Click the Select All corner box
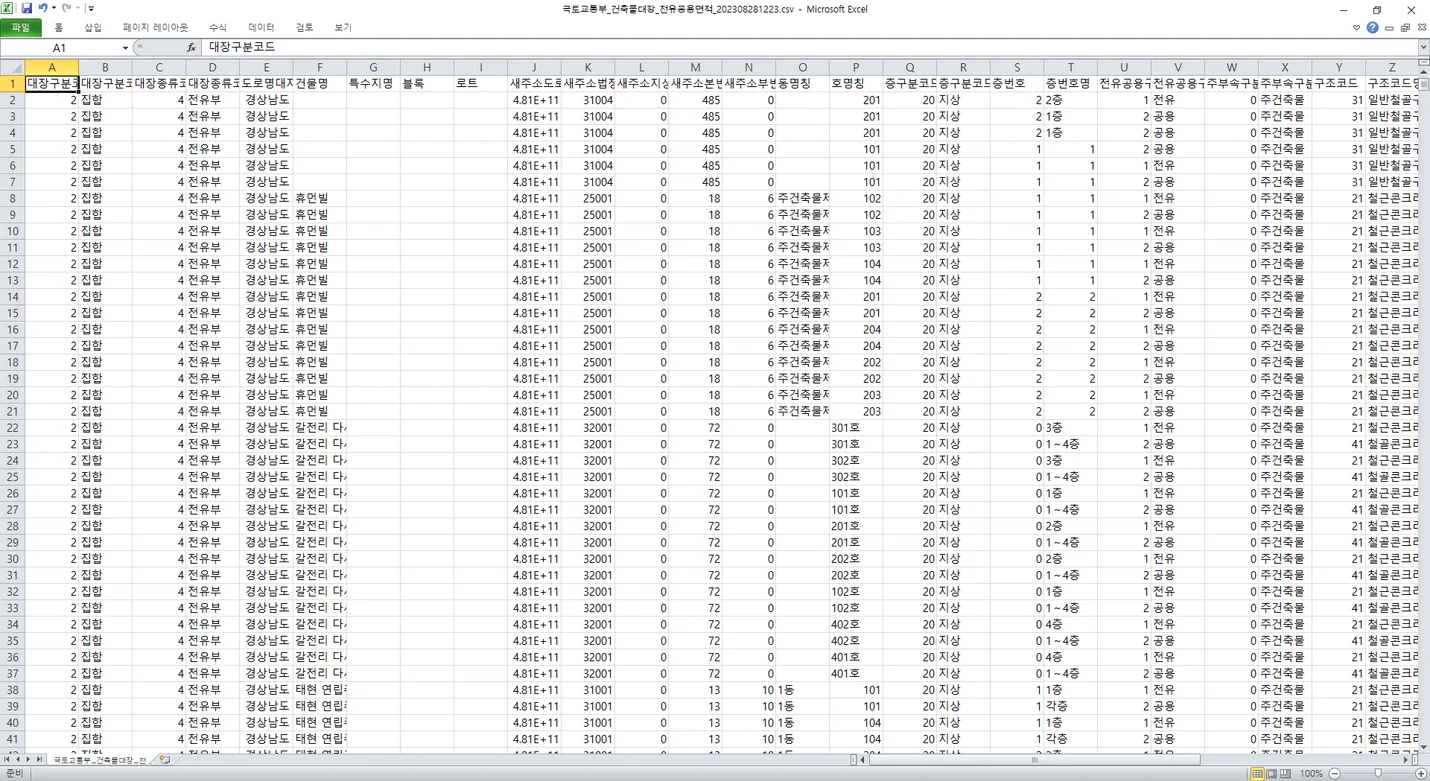Screen dimensions: 1430x781 12,68
